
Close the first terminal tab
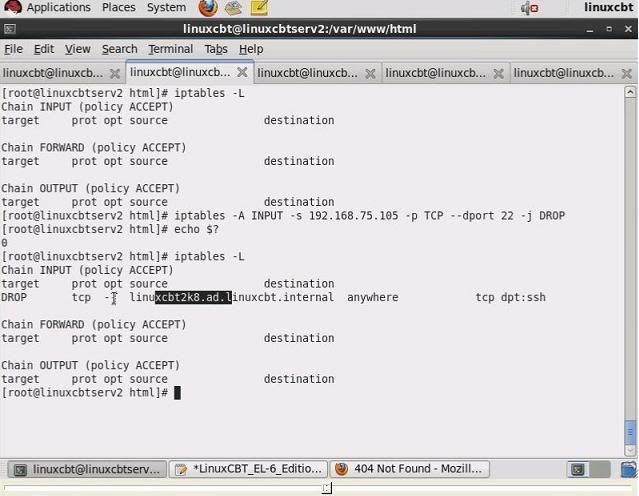click(x=115, y=74)
